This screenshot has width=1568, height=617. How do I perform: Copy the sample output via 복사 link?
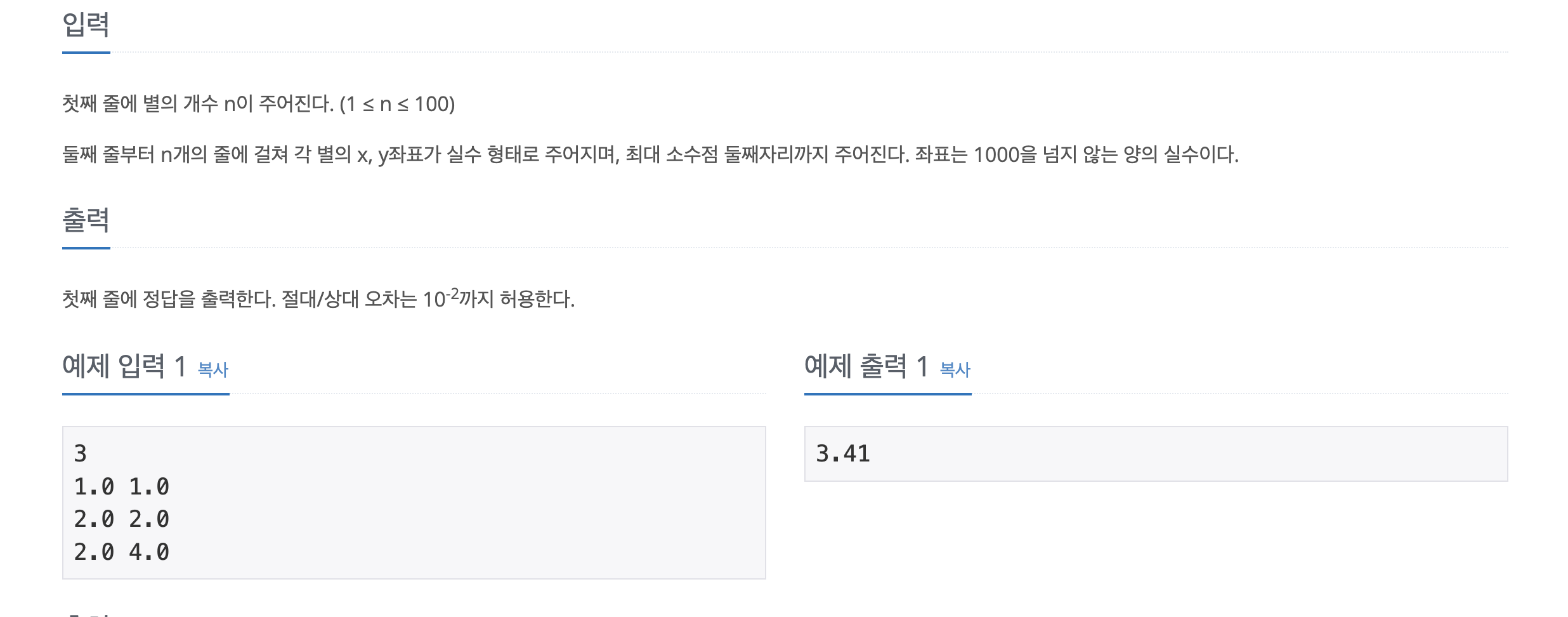955,369
